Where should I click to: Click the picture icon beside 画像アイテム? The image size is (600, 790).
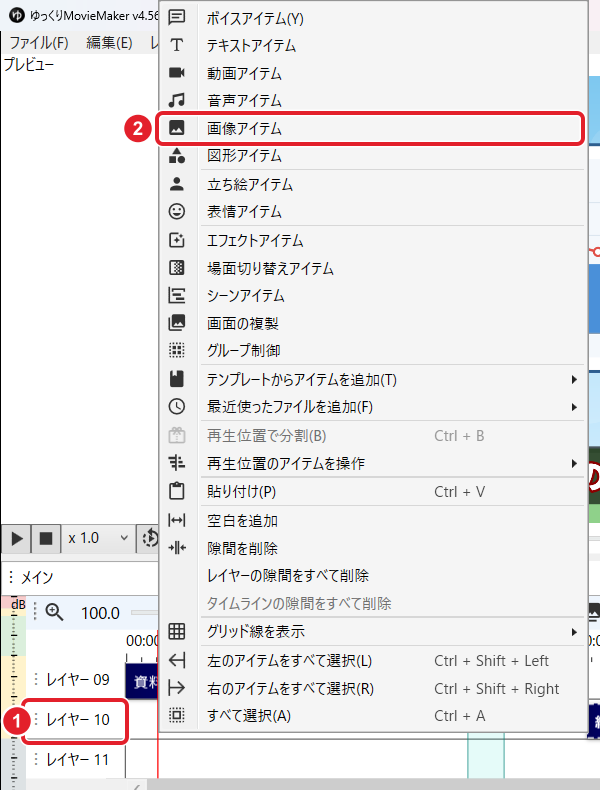[176, 127]
